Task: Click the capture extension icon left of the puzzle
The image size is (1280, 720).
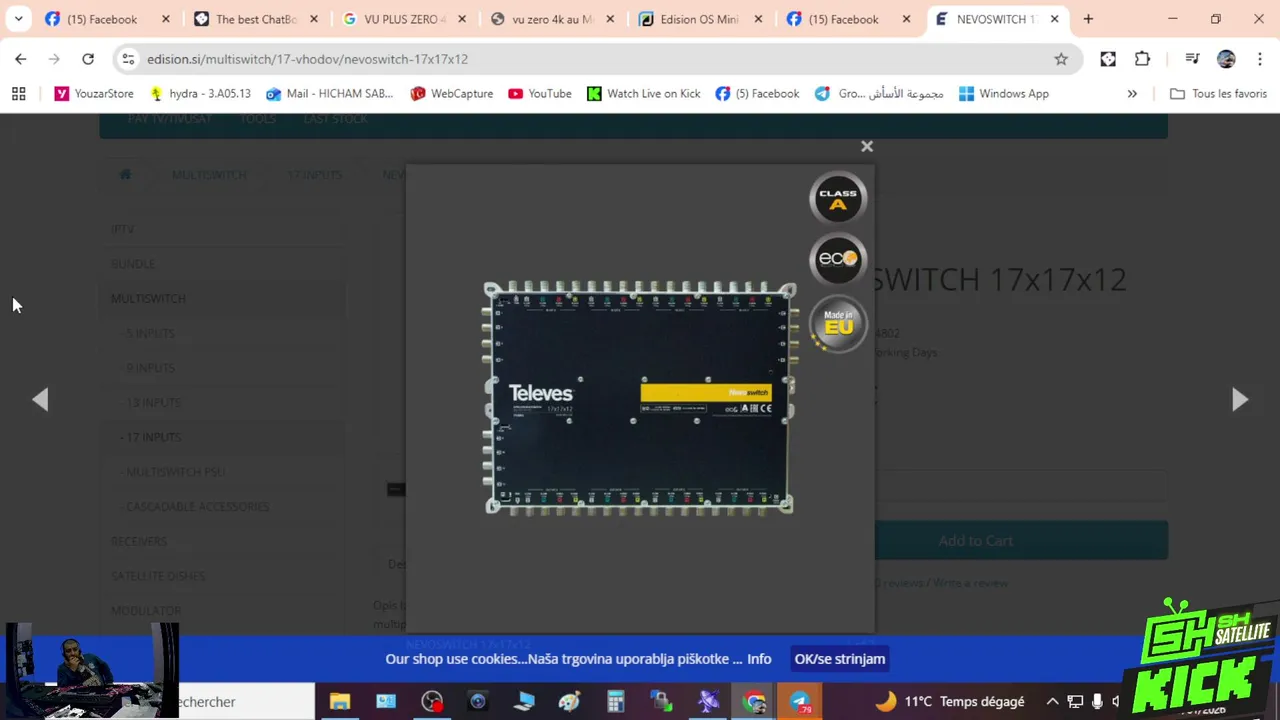Action: pos(1108,59)
